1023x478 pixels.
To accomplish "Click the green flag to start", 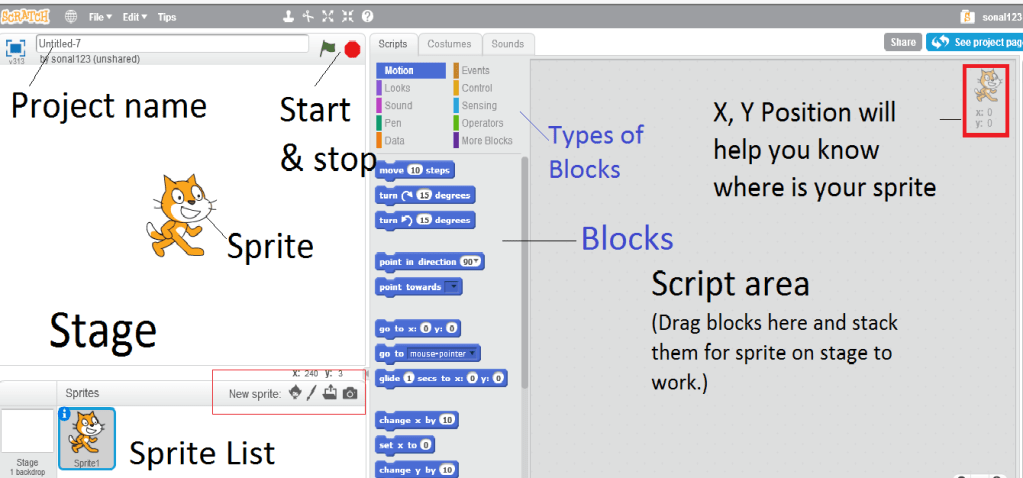I will coord(328,48).
